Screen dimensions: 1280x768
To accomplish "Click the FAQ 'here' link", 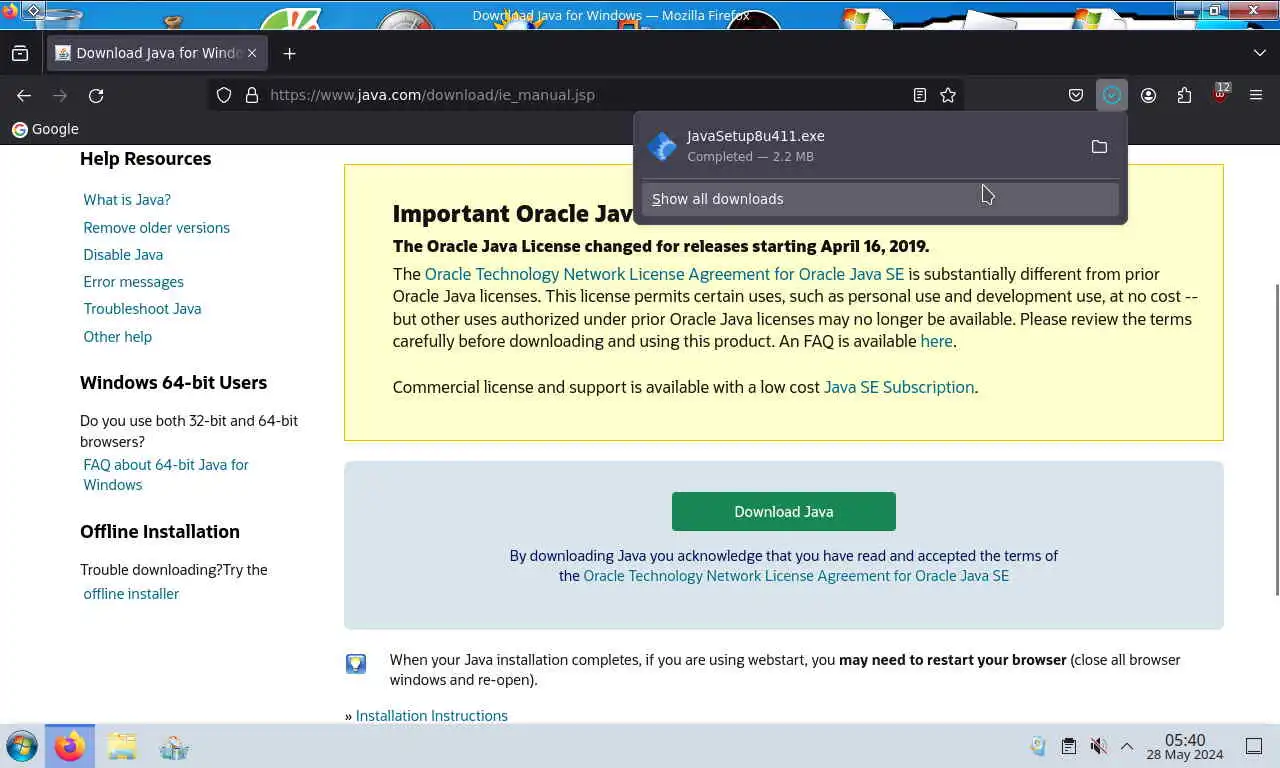I will pos(936,341).
